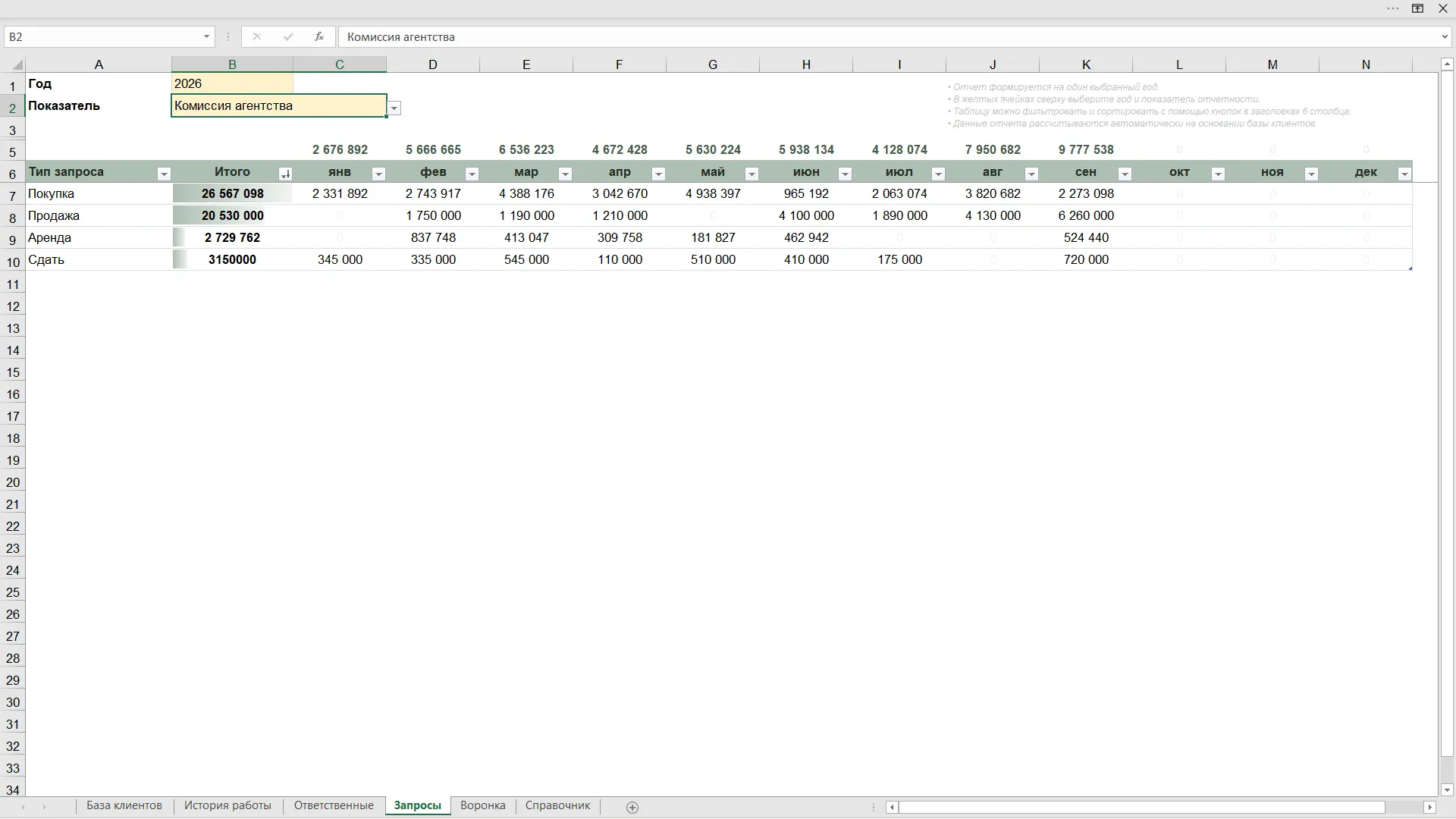1456x819 pixels.
Task: Click the next sheet navigation arrow
Action: pos(44,808)
